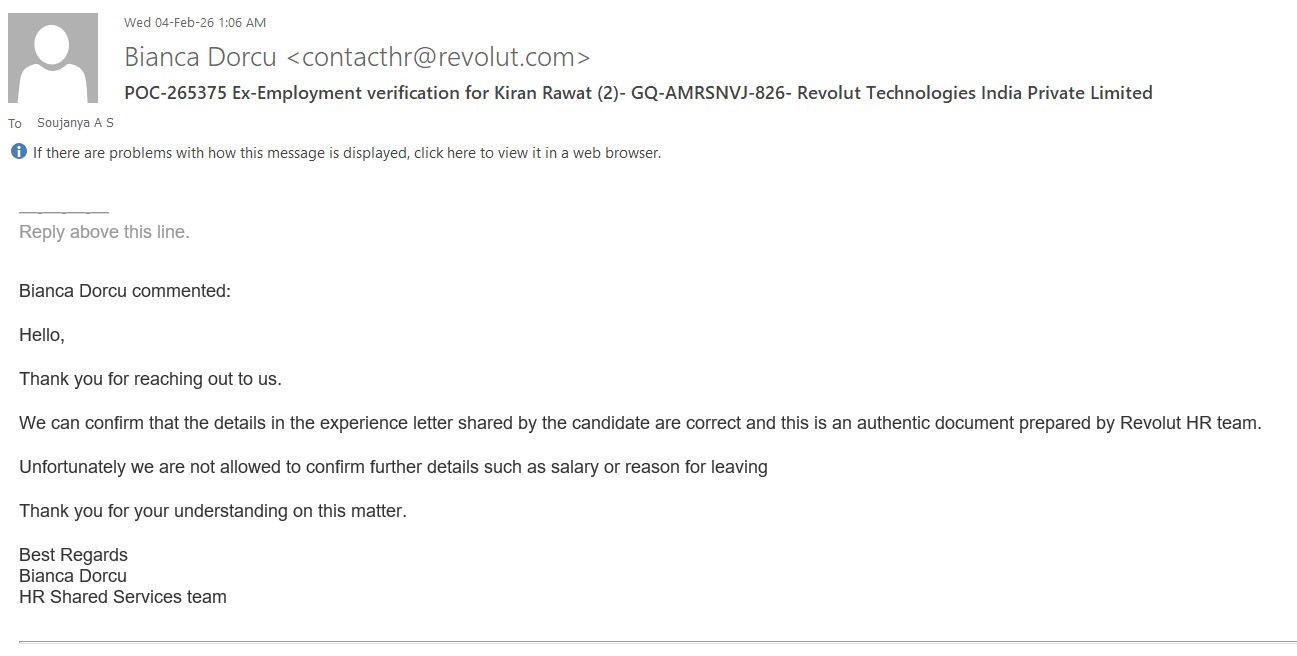This screenshot has height=656, width=1297.
Task: Click "HR Shared Services team" signature line
Action: coord(123,597)
